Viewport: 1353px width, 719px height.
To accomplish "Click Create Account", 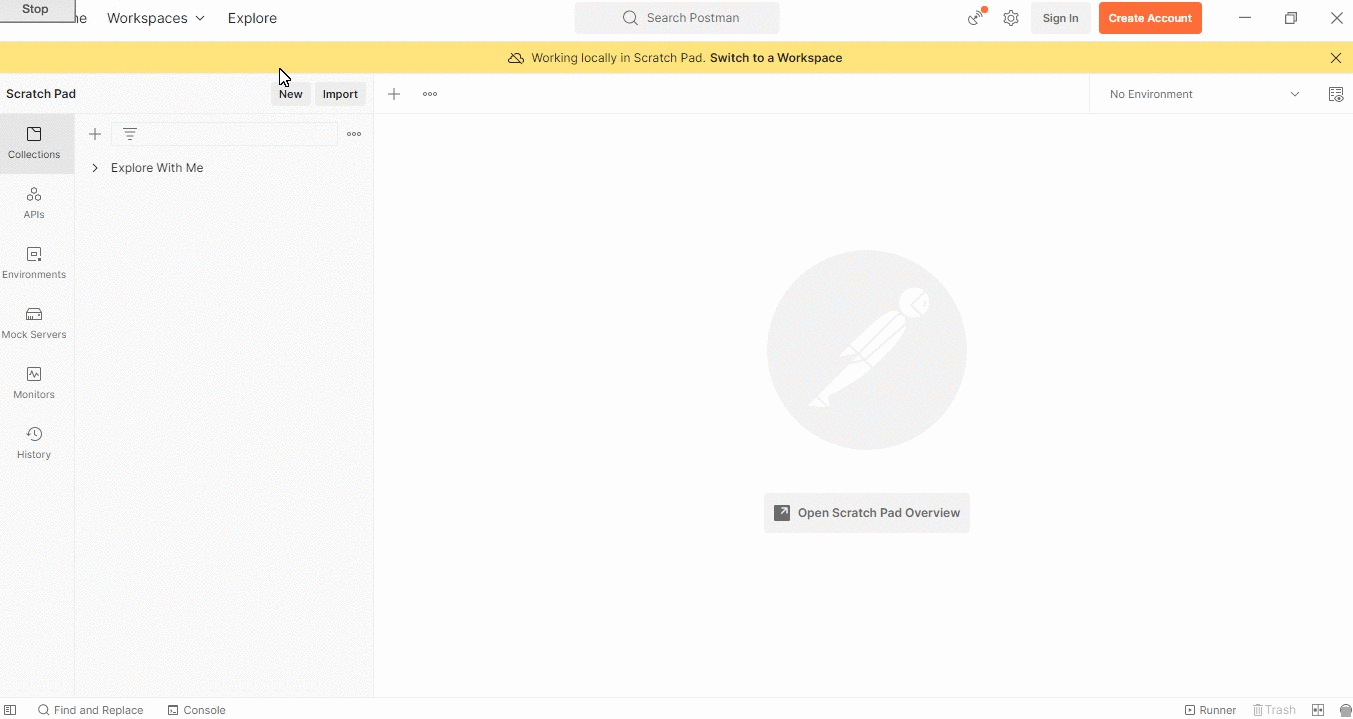I will (1150, 18).
